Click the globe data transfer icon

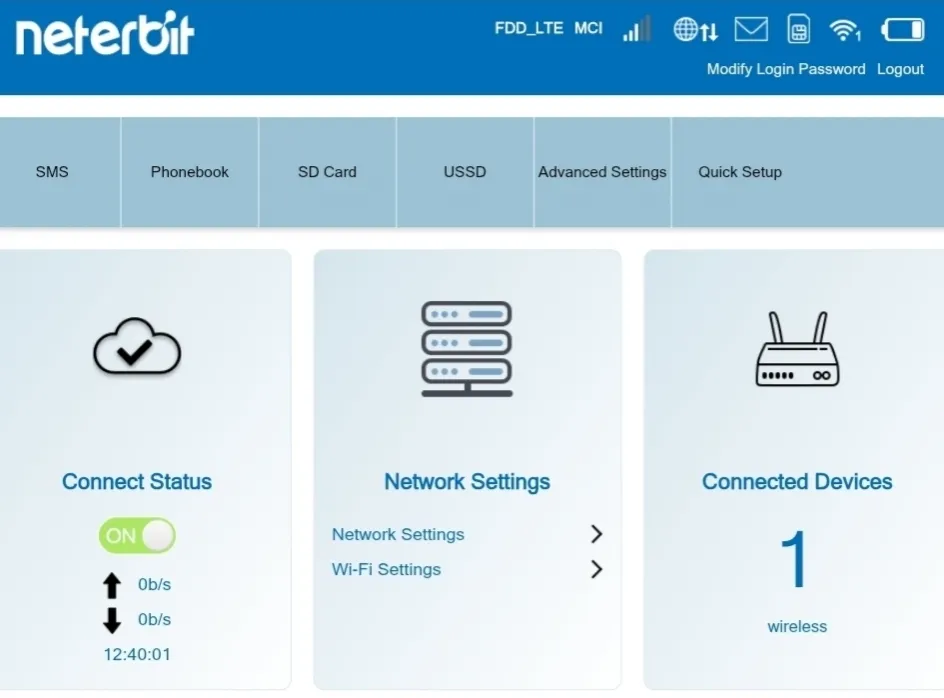click(x=695, y=30)
